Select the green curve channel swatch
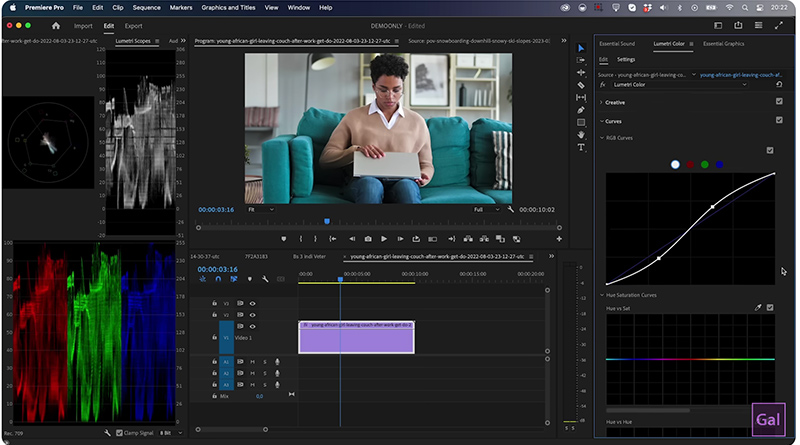Viewport: 800px width, 445px height. click(705, 164)
